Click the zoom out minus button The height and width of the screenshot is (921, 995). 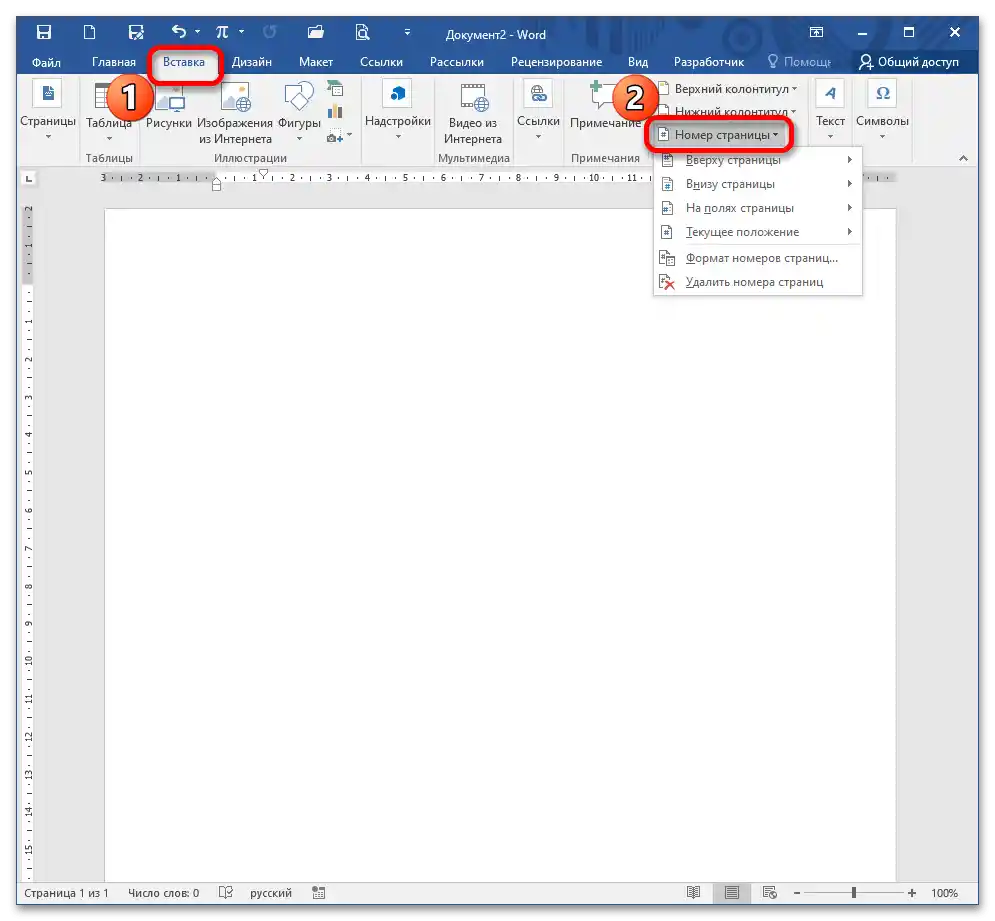797,893
